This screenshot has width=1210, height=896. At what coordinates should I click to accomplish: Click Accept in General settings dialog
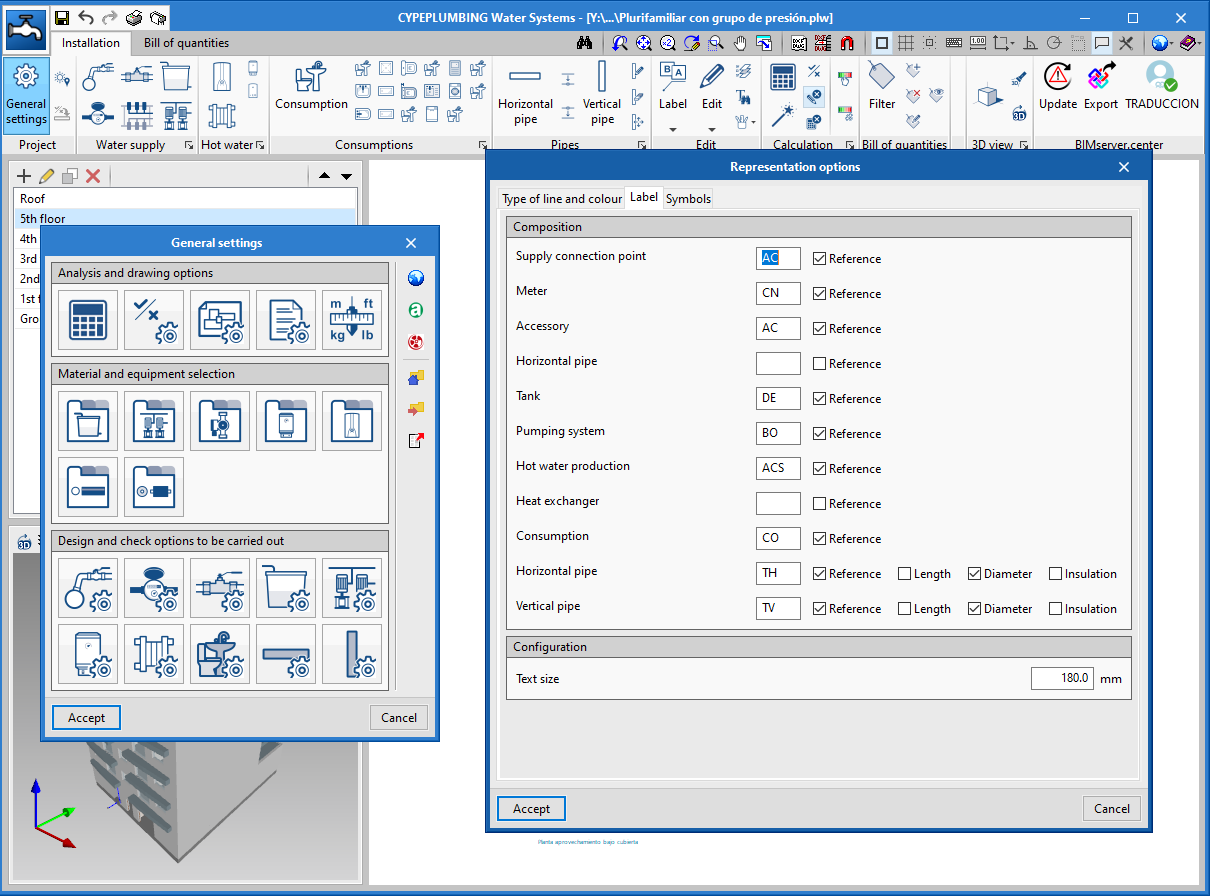tap(86, 717)
